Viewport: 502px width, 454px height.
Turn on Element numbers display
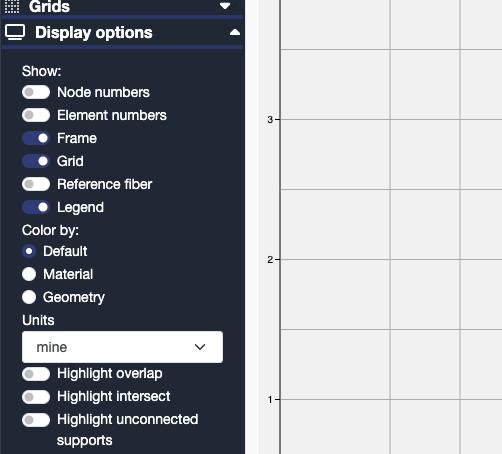pyautogui.click(x=36, y=115)
